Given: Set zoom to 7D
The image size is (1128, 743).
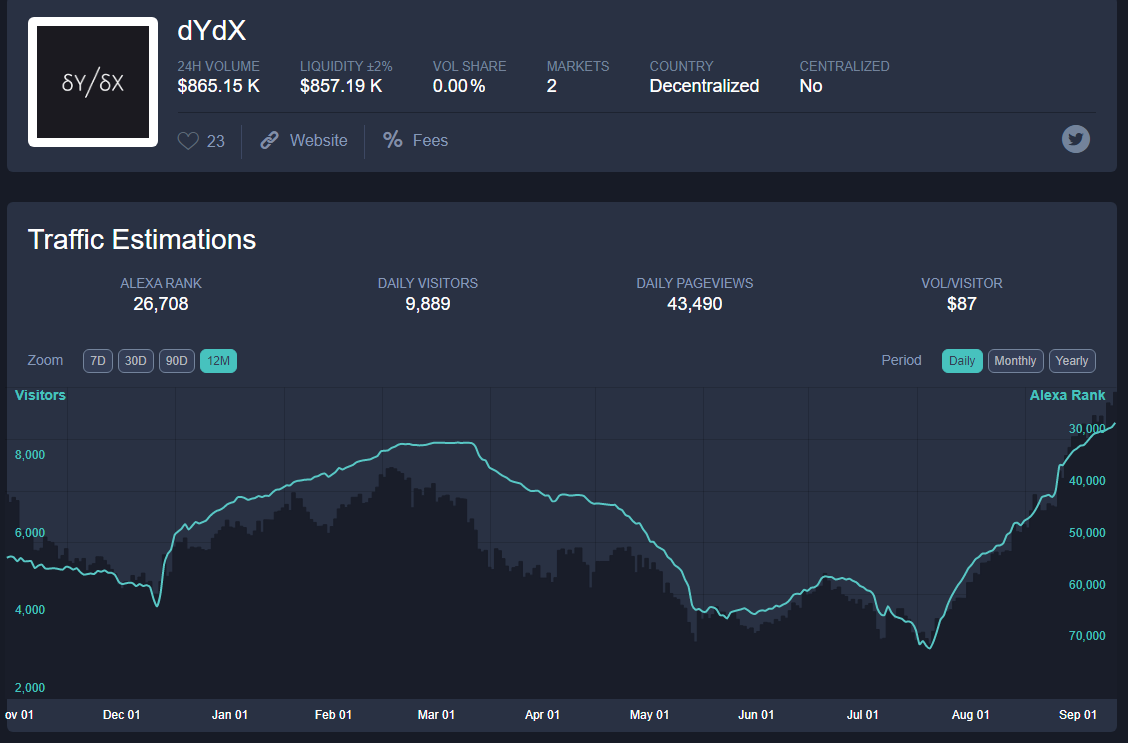Looking at the screenshot, I should (98, 360).
